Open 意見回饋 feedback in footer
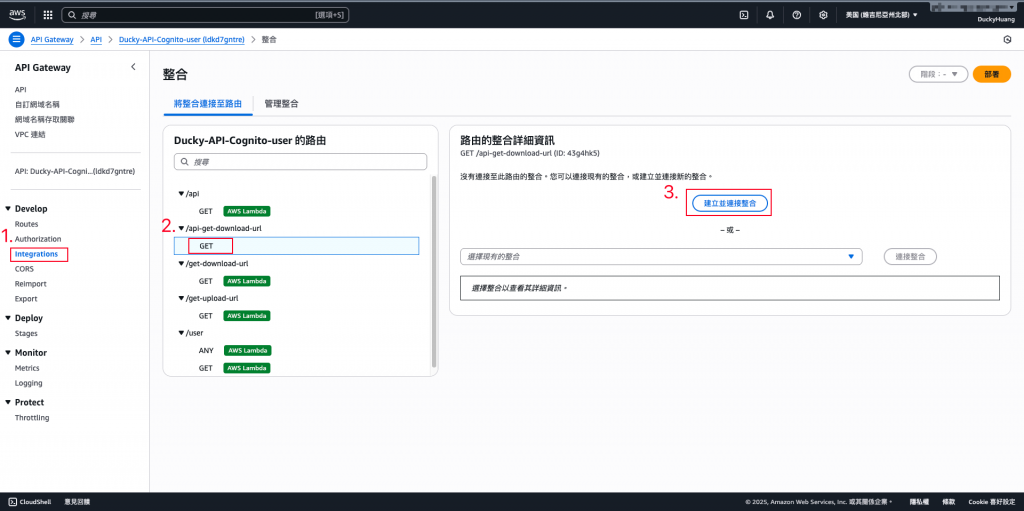 pos(77,502)
